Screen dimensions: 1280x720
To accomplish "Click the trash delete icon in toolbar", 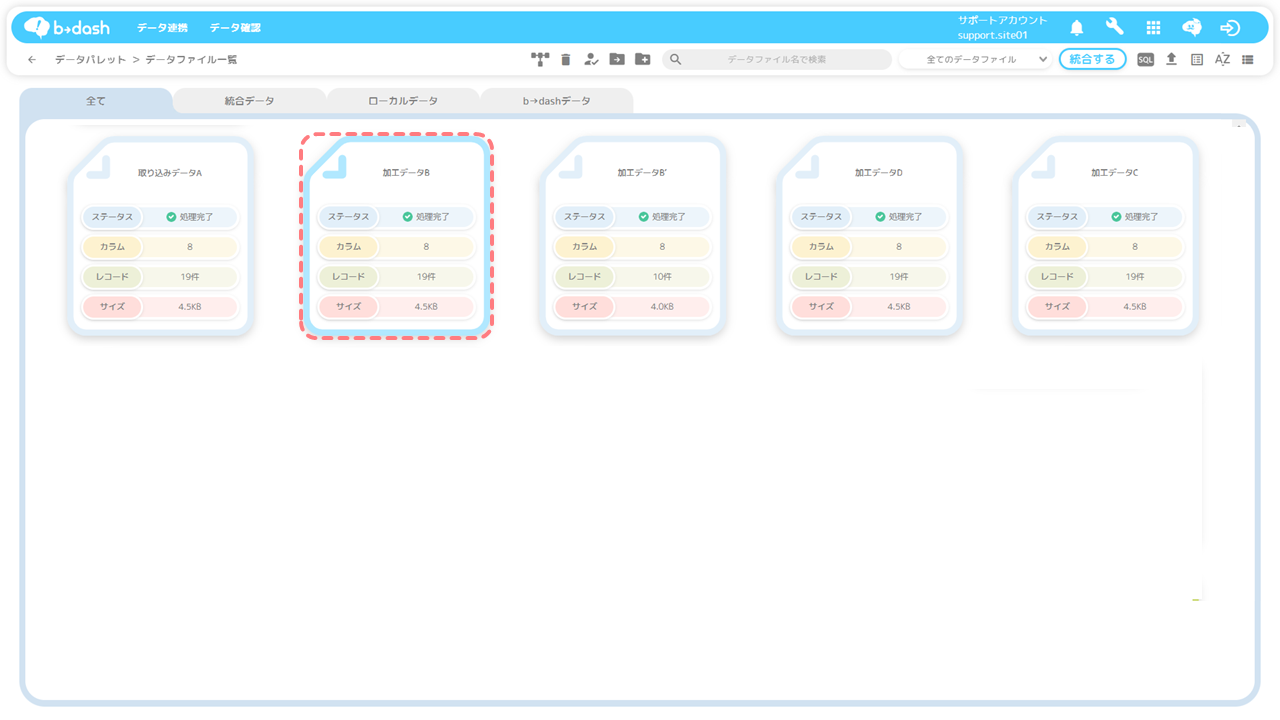I will click(x=566, y=60).
